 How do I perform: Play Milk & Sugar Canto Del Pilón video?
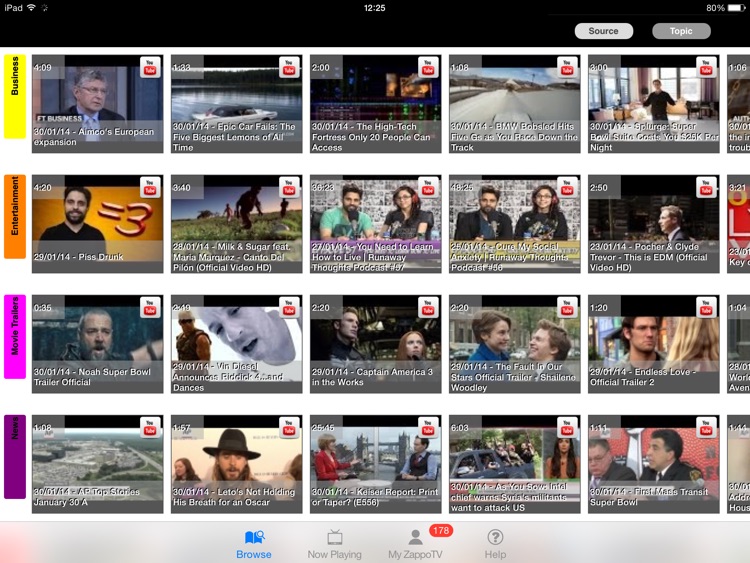click(x=237, y=224)
